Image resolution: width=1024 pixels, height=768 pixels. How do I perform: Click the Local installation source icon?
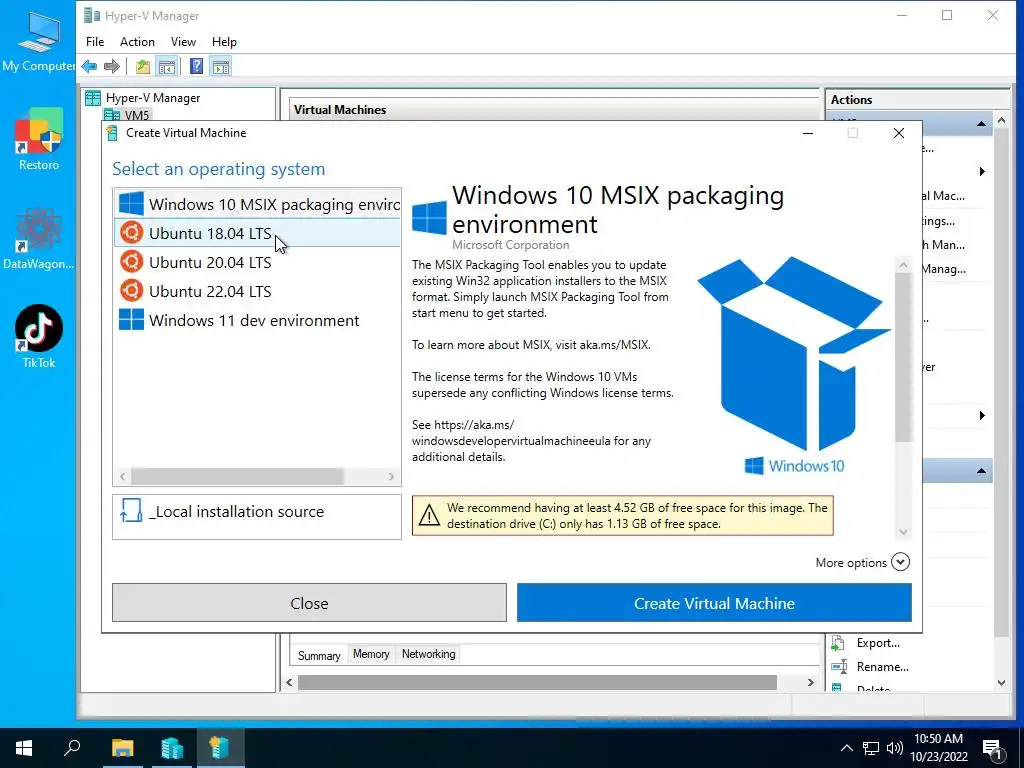(x=131, y=511)
